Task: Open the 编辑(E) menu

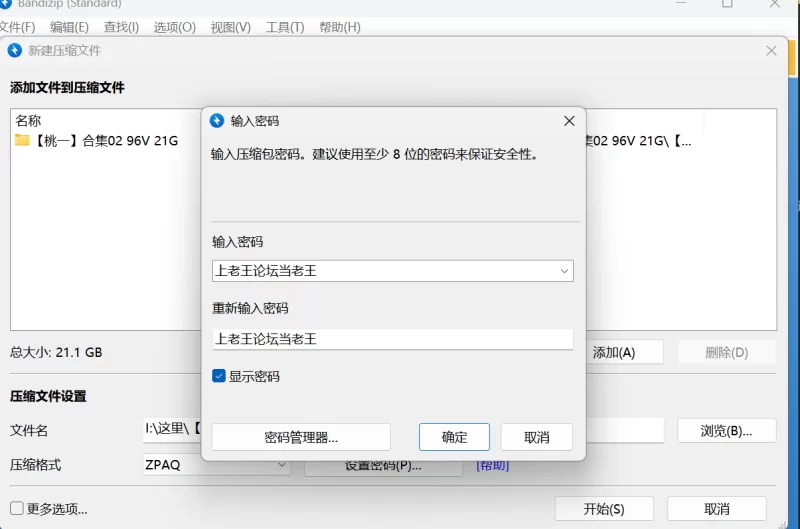Action: pyautogui.click(x=69, y=27)
